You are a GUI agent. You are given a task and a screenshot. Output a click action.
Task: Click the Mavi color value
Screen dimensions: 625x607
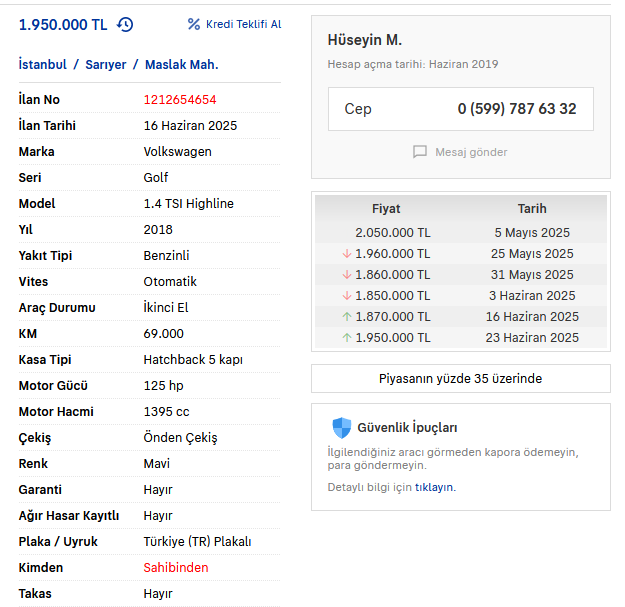[x=157, y=464]
